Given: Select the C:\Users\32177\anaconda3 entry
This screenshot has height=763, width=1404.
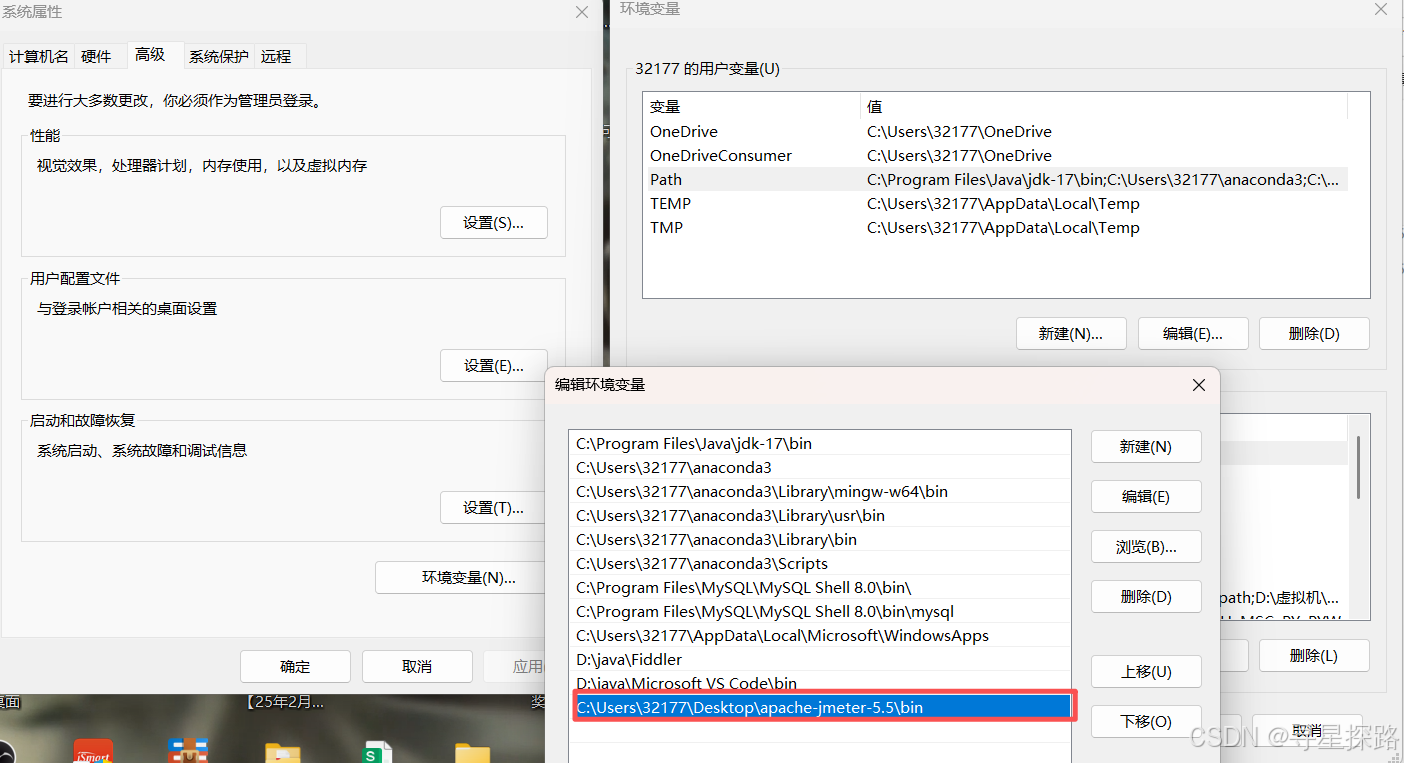Looking at the screenshot, I should point(820,468).
